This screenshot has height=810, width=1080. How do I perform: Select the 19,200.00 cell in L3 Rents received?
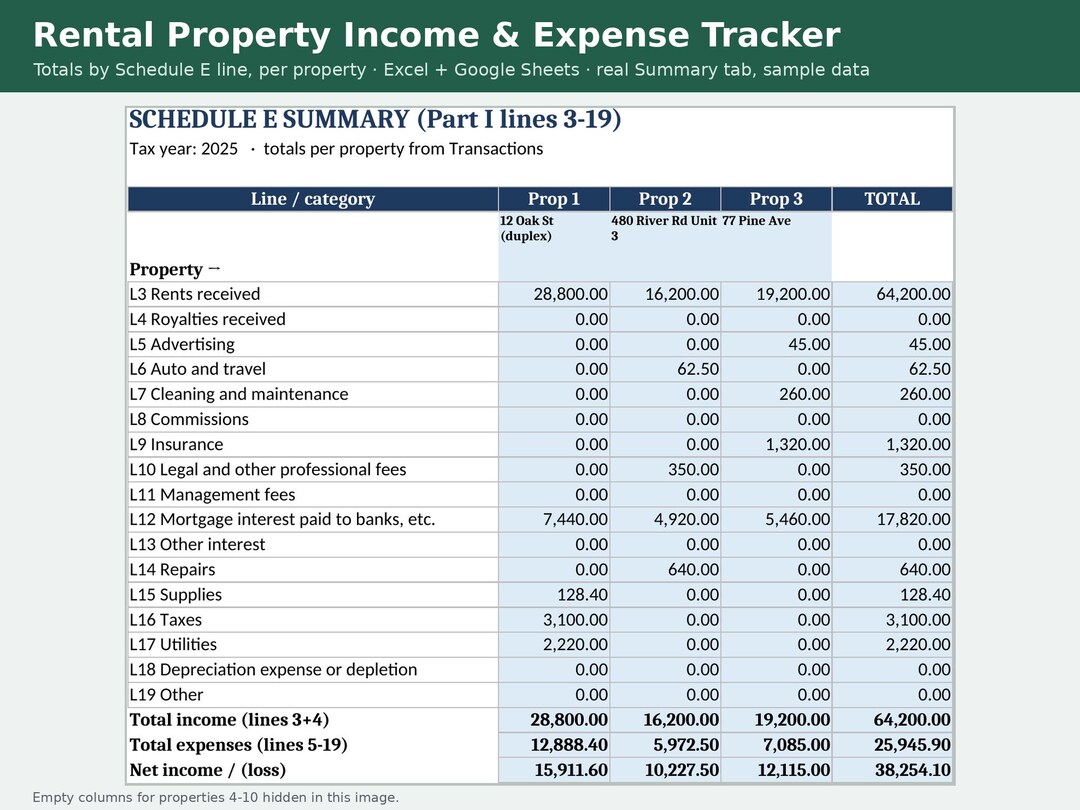(x=776, y=294)
